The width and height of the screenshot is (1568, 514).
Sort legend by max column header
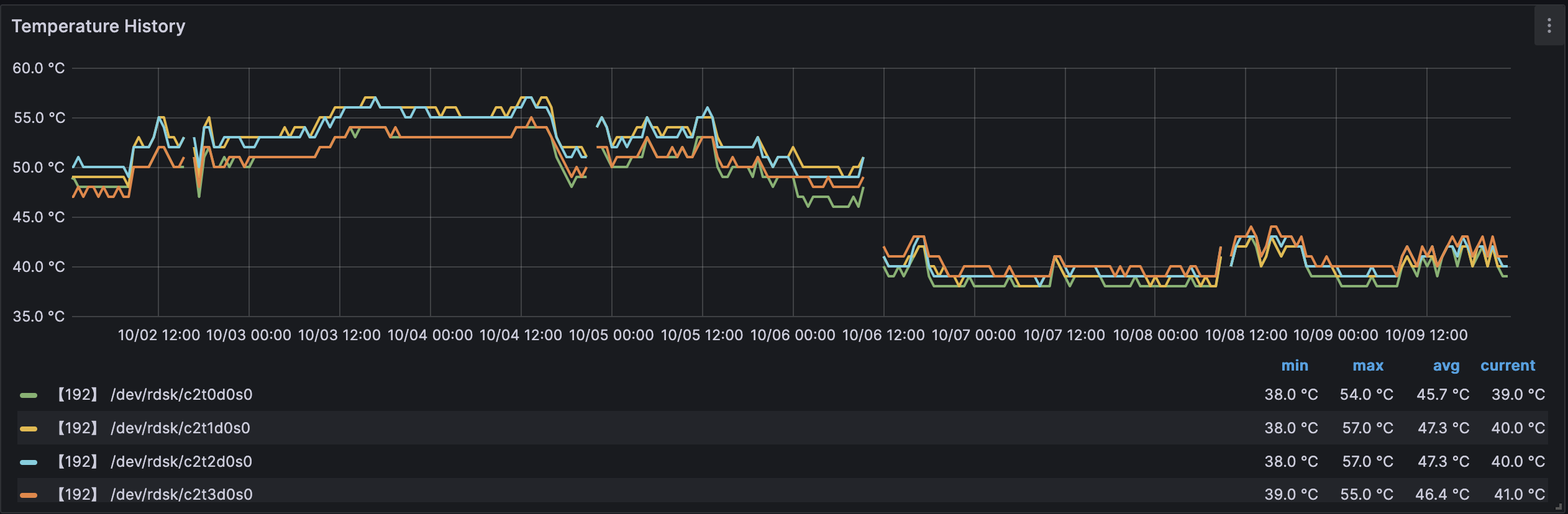1367,366
